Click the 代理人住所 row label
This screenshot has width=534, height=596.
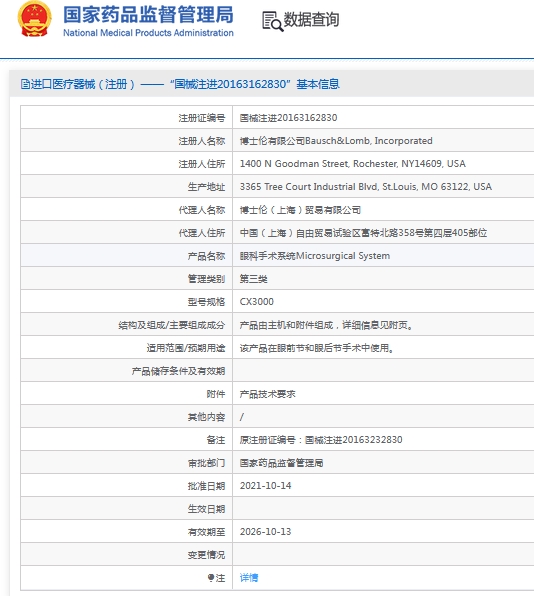click(x=202, y=233)
